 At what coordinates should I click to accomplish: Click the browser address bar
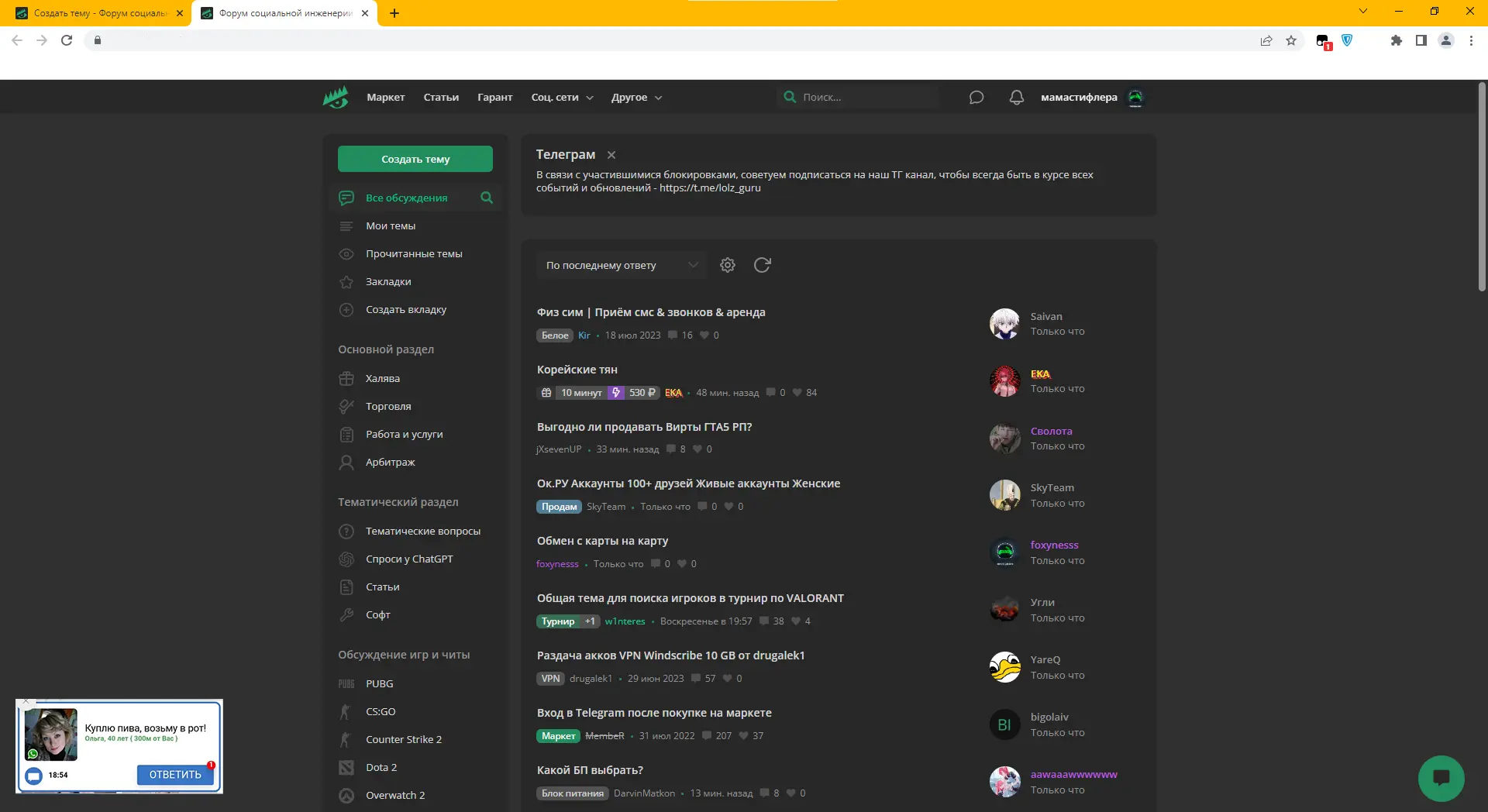point(674,40)
